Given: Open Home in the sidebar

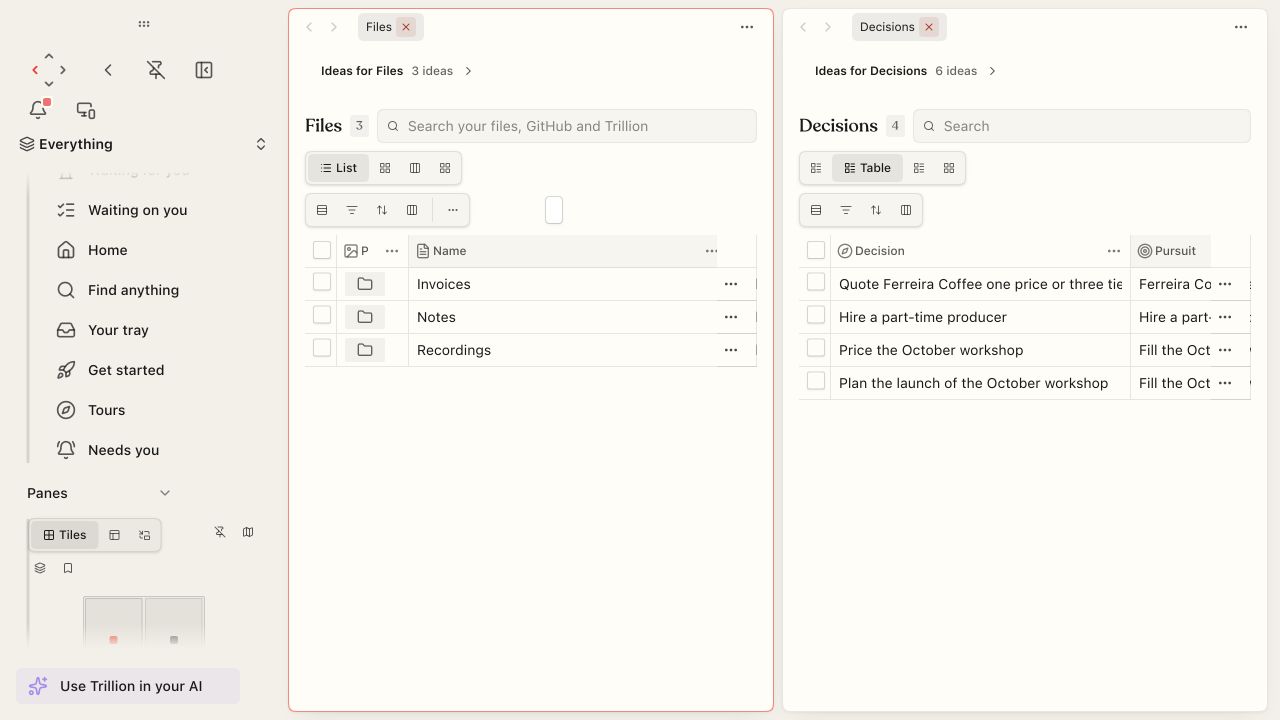Looking at the screenshot, I should pos(108,250).
